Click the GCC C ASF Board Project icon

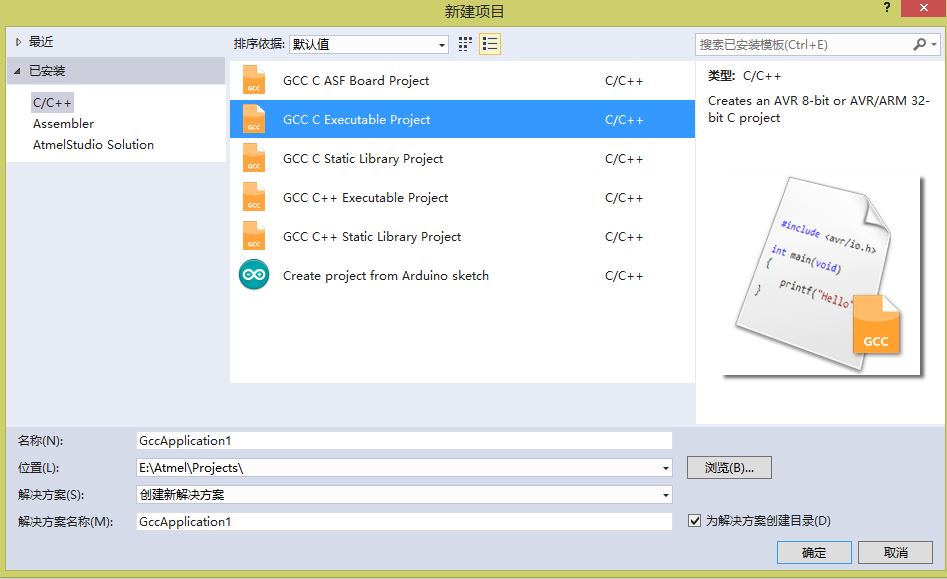[x=254, y=80]
